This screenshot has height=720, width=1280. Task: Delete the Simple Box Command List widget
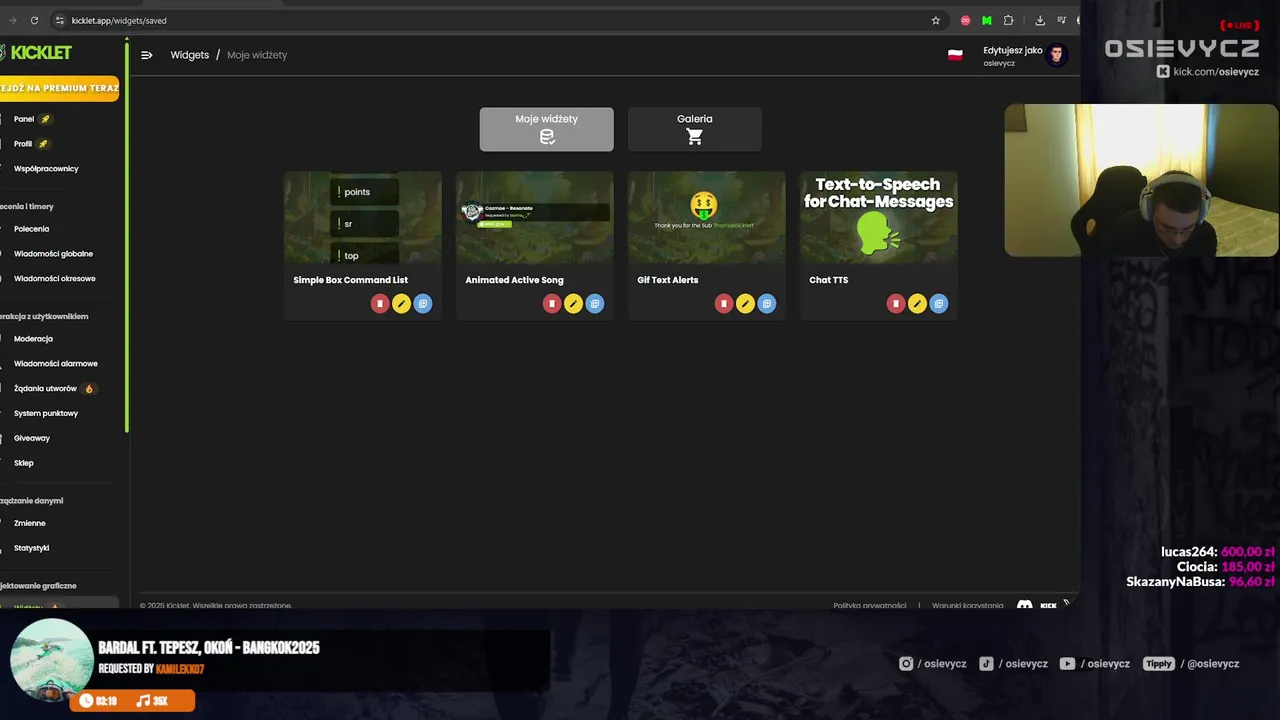coord(380,304)
